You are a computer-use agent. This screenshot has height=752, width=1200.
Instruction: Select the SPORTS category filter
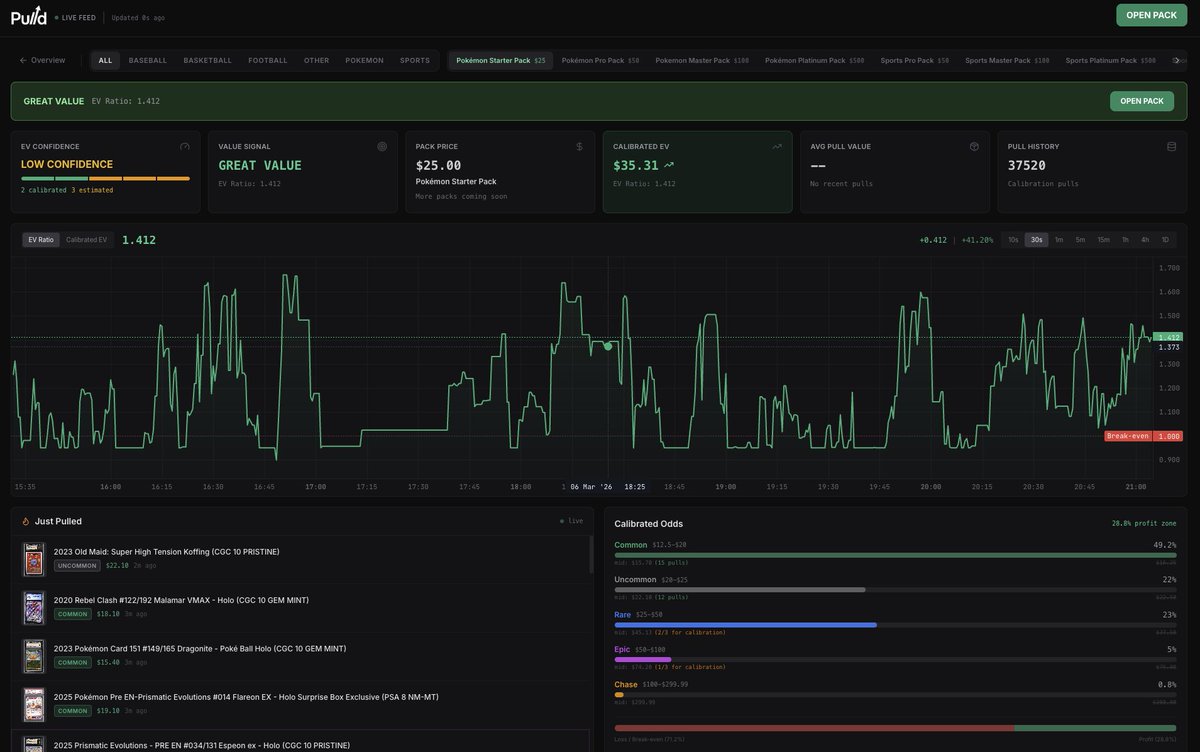[x=415, y=60]
